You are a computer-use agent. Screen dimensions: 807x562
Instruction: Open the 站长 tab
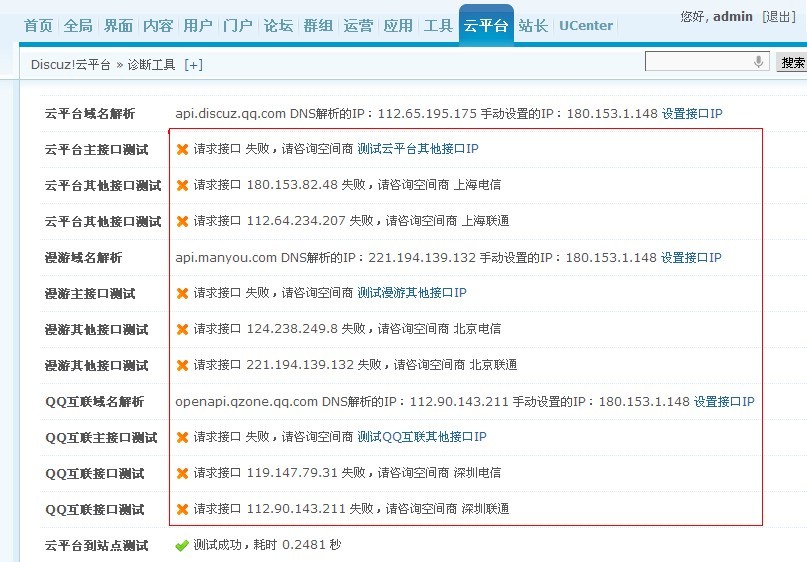point(533,26)
